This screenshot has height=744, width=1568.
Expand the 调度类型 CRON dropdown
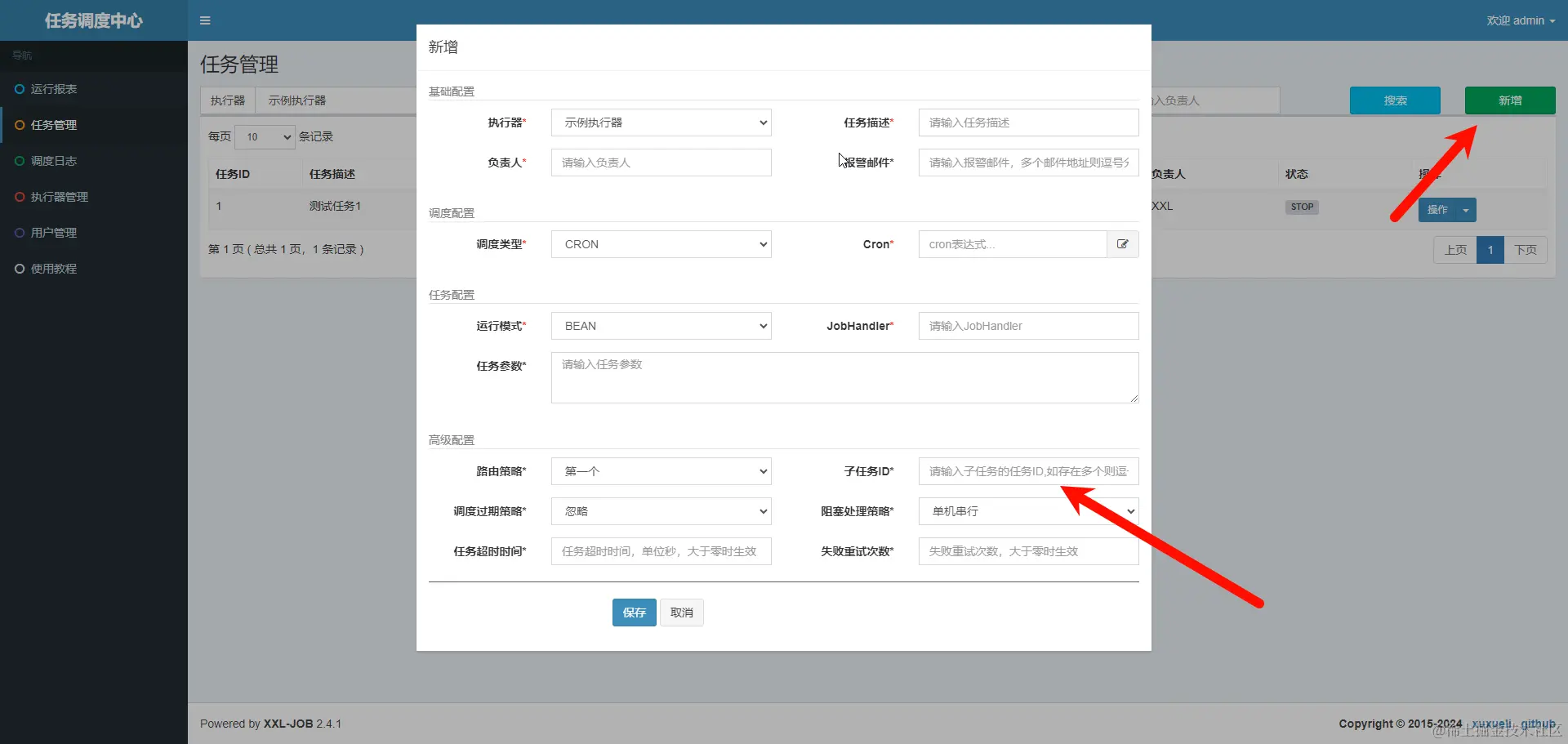661,244
